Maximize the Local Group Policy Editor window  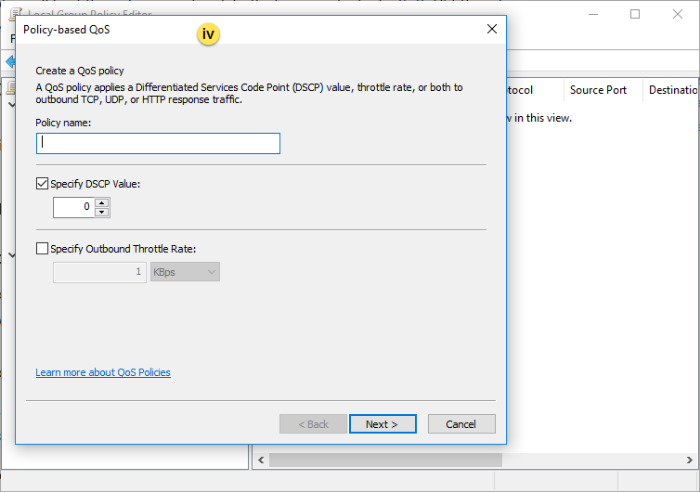coord(635,14)
